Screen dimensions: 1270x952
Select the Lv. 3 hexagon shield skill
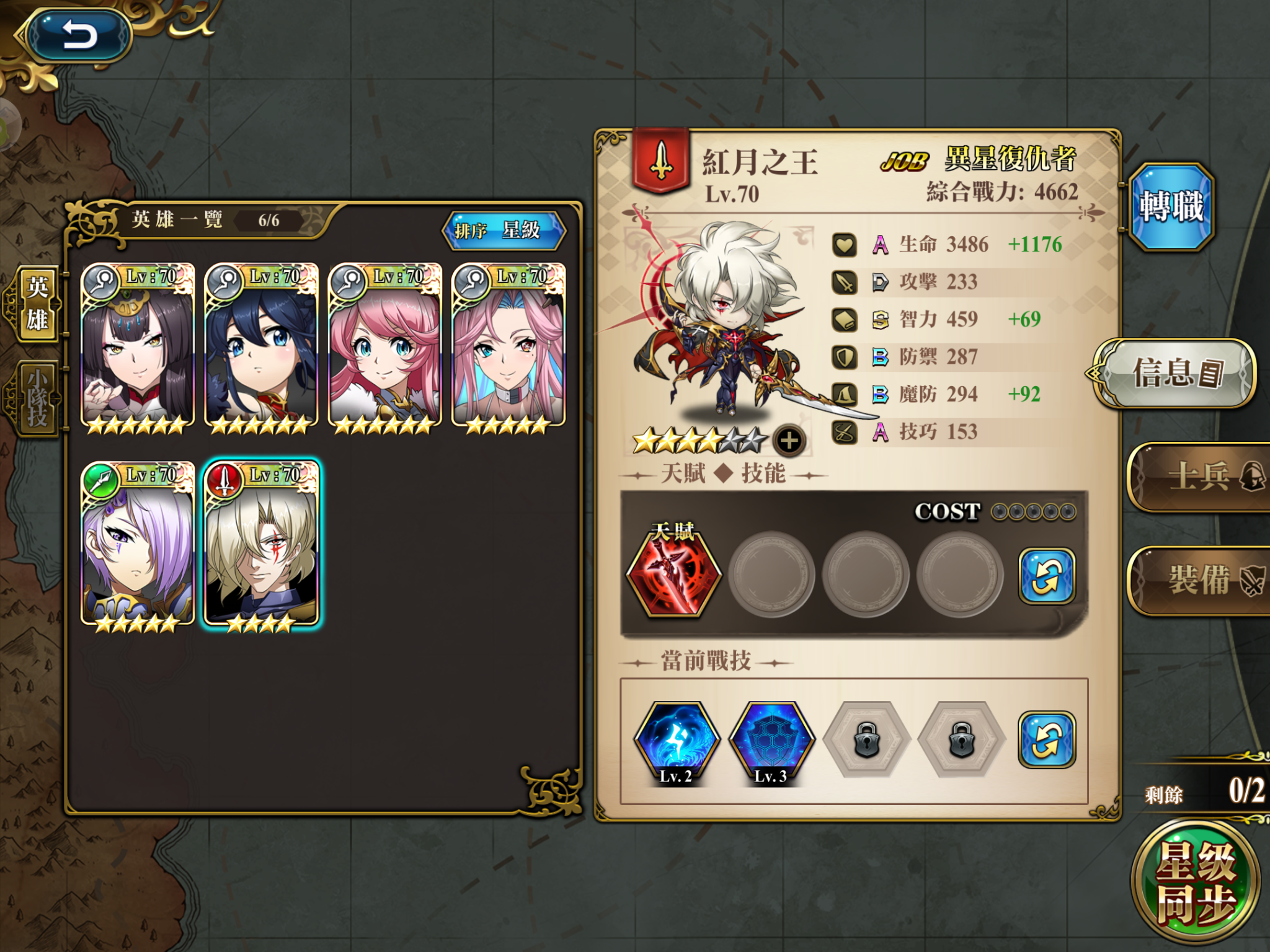click(x=771, y=743)
